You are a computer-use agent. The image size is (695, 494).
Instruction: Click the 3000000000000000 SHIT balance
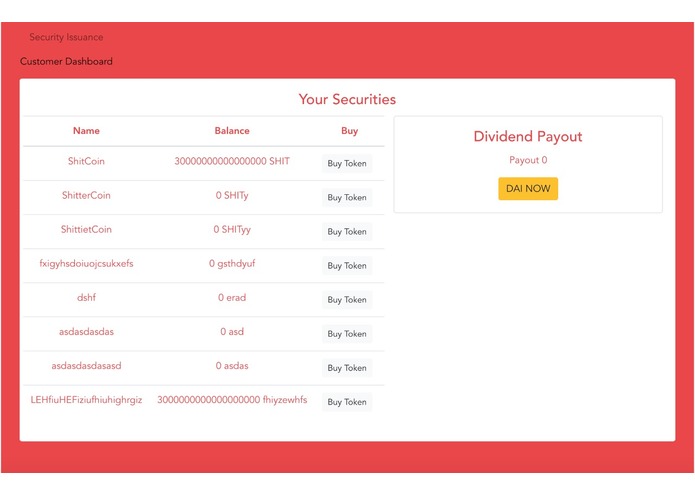(x=232, y=161)
